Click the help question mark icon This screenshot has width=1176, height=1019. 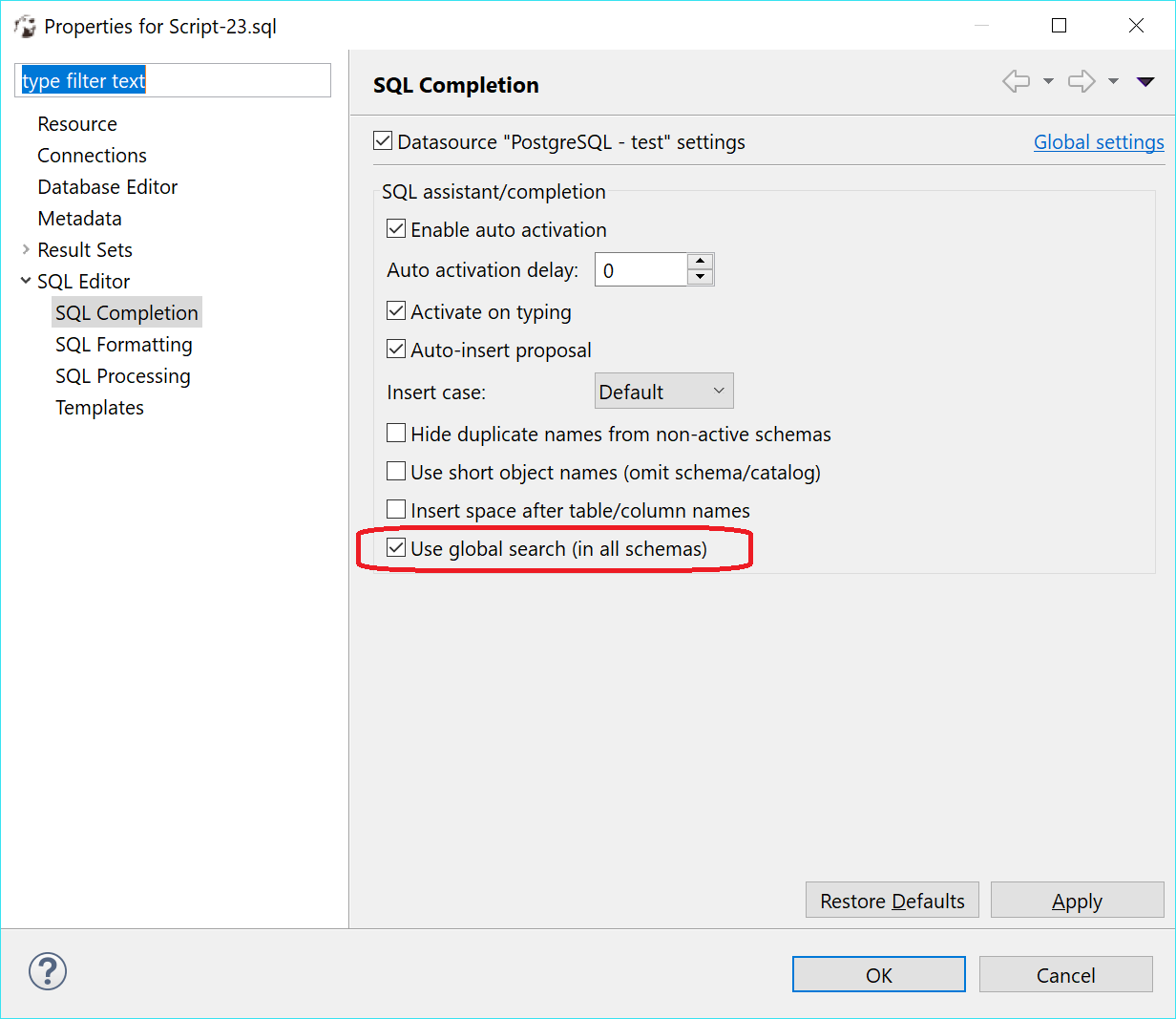click(x=47, y=971)
